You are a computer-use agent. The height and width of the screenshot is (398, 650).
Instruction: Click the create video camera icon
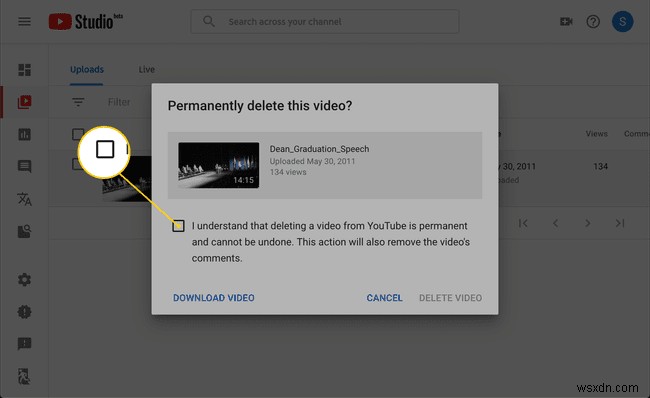click(x=566, y=22)
